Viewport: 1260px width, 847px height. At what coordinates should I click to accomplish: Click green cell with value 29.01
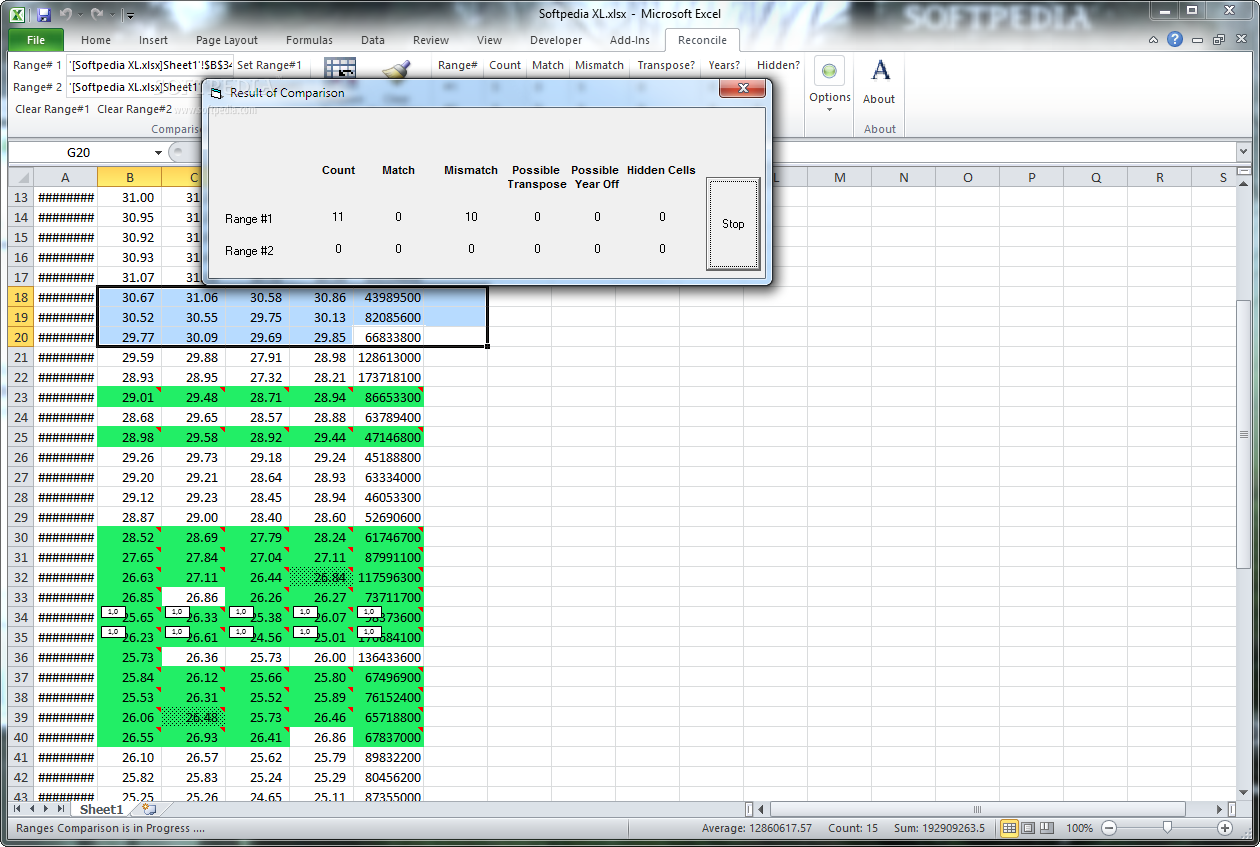click(x=130, y=397)
